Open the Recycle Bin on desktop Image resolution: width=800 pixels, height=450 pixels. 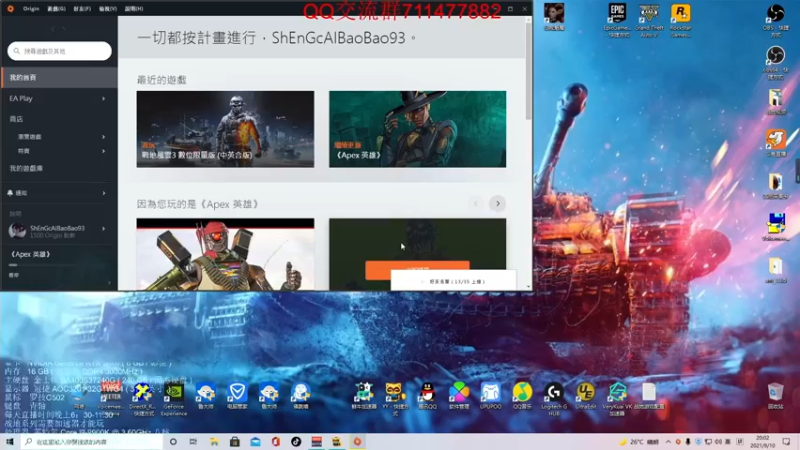point(776,396)
